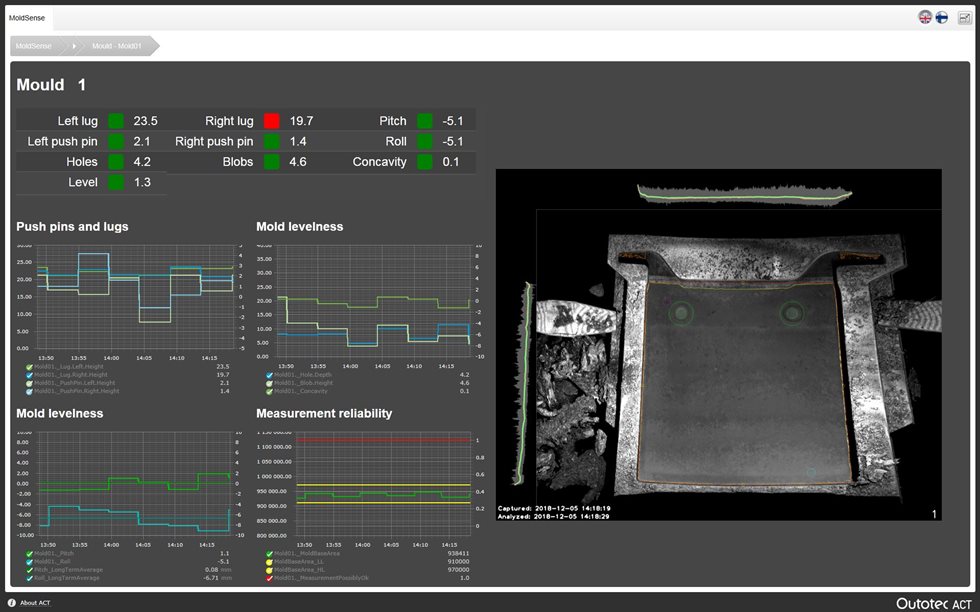Open dashboard in a new window via top-right icon
Screen dimensions: 980x612
click(x=965, y=17)
